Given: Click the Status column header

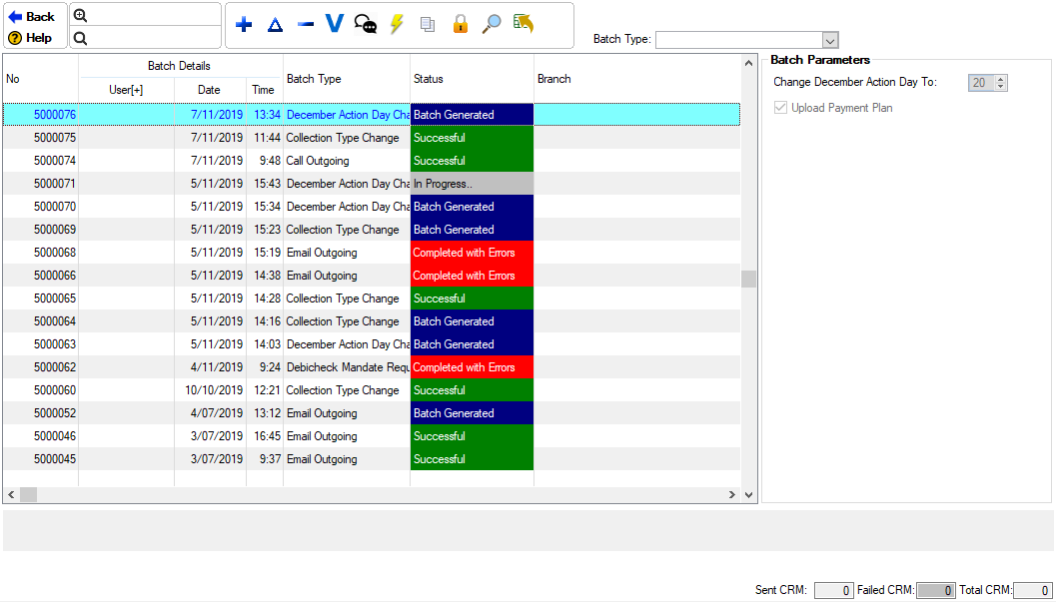Looking at the screenshot, I should (471, 79).
